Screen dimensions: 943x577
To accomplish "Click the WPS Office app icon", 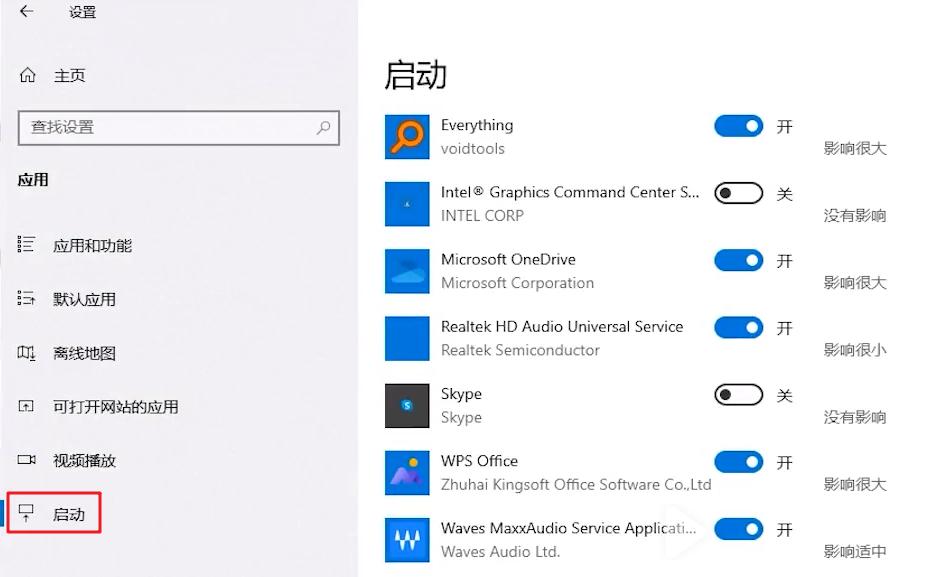I will [407, 472].
